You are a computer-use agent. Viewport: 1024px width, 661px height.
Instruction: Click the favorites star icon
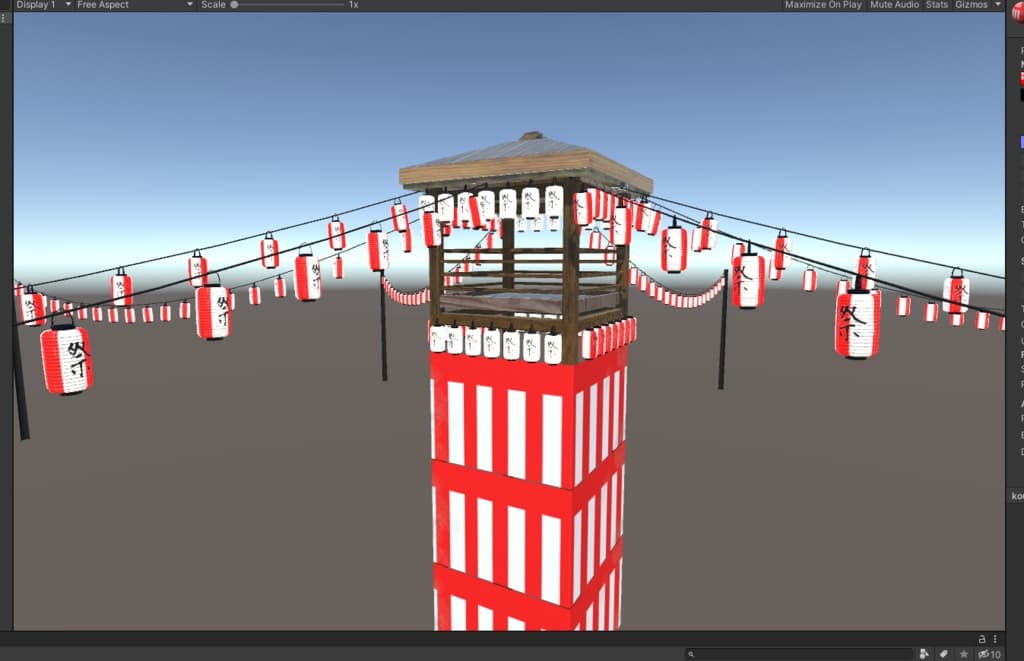pyautogui.click(x=963, y=654)
